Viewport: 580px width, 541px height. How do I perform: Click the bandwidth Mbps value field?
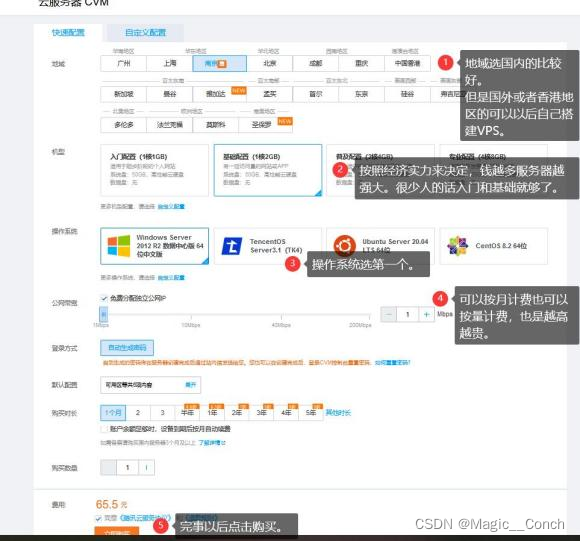click(x=408, y=314)
